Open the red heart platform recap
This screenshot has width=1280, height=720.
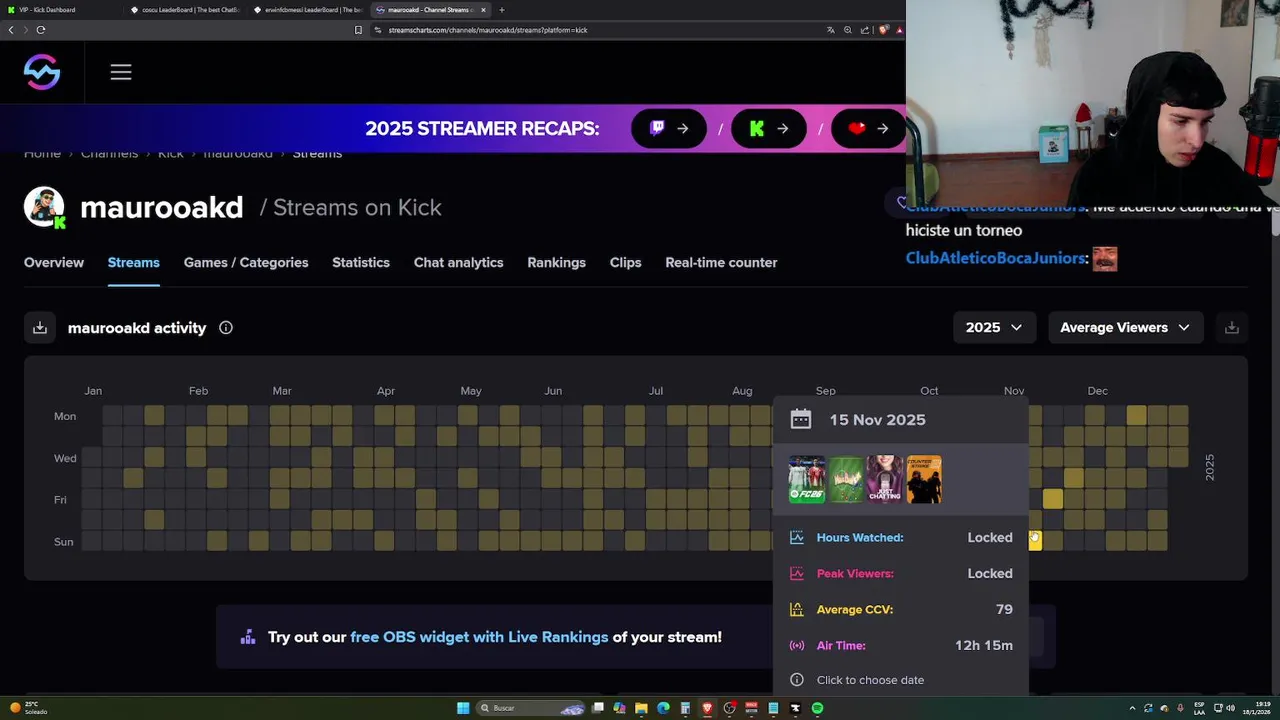point(868,128)
